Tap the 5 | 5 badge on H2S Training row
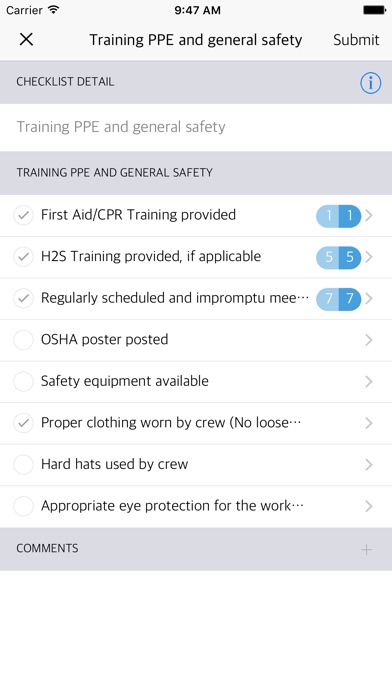392x696 pixels. click(338, 257)
